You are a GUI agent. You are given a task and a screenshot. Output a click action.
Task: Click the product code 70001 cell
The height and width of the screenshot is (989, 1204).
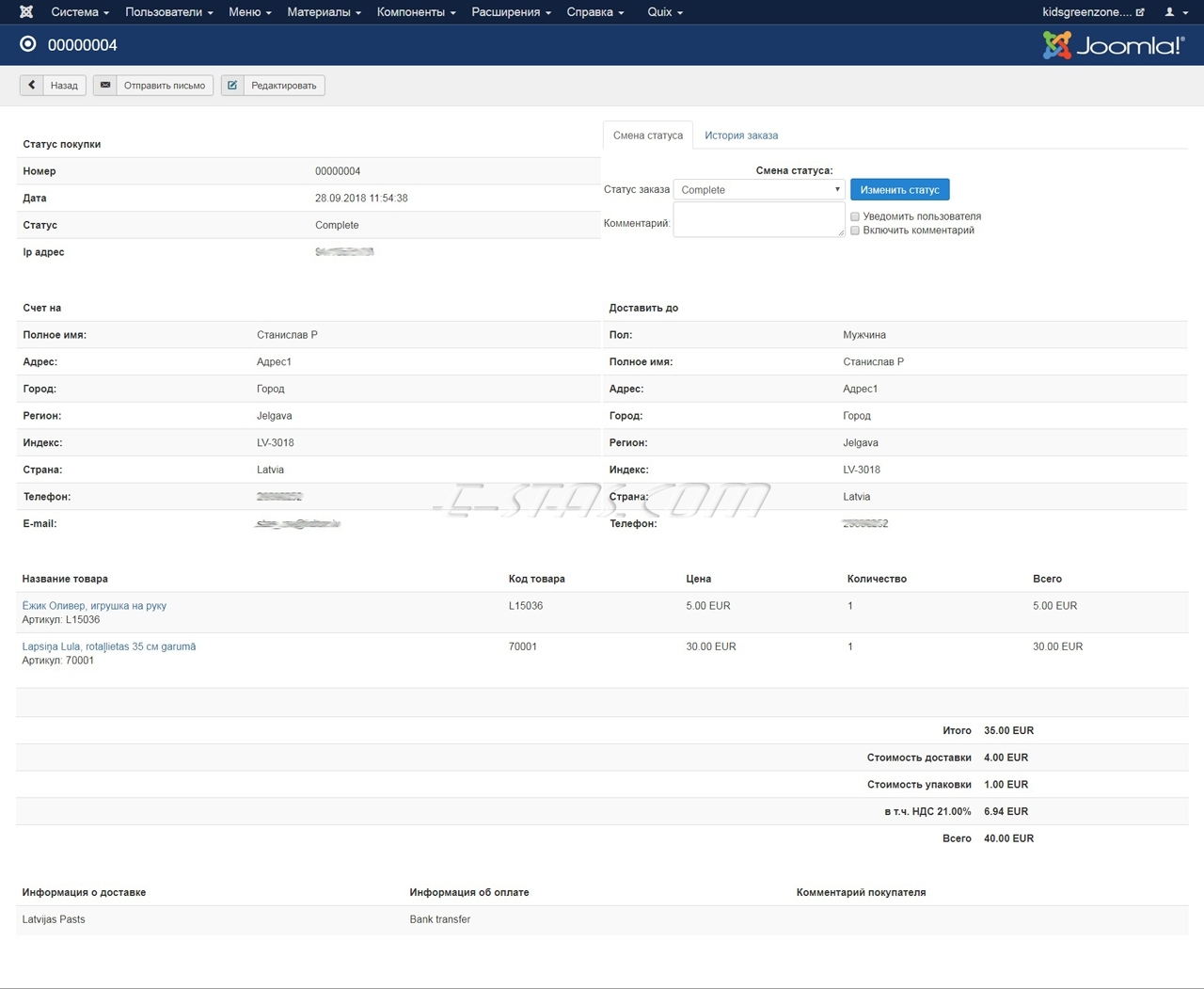(523, 646)
